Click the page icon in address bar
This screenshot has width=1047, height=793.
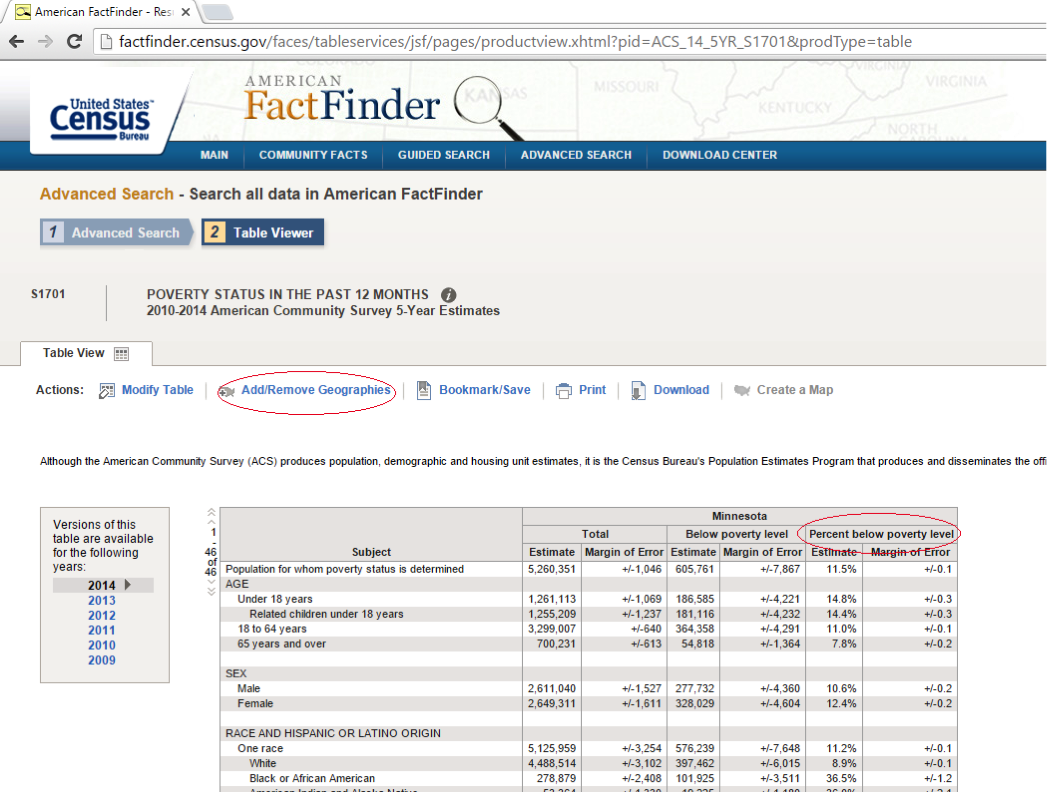pos(105,42)
